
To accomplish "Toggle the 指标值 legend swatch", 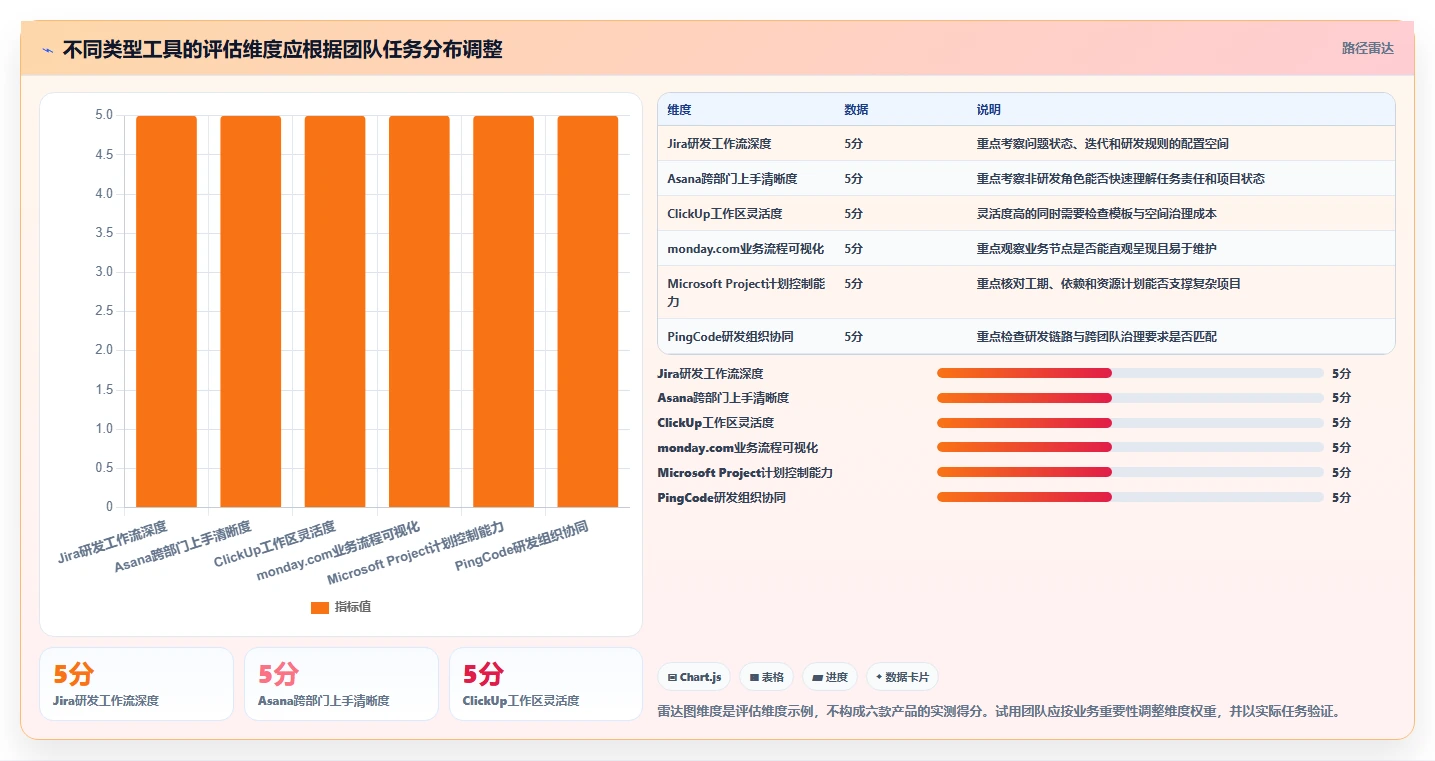I will pos(320,607).
